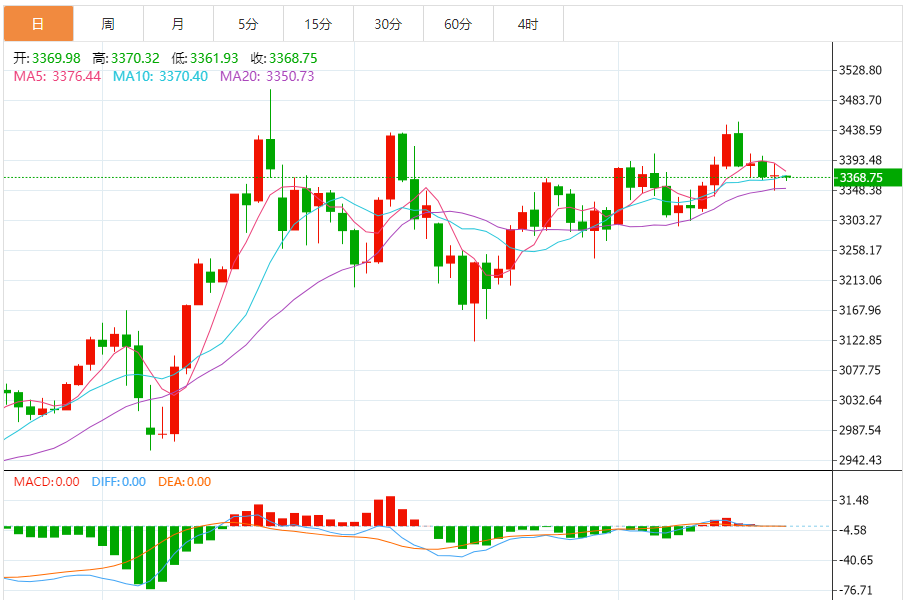
Task: Click the 3438.59 price axis label
Action: coord(861,130)
